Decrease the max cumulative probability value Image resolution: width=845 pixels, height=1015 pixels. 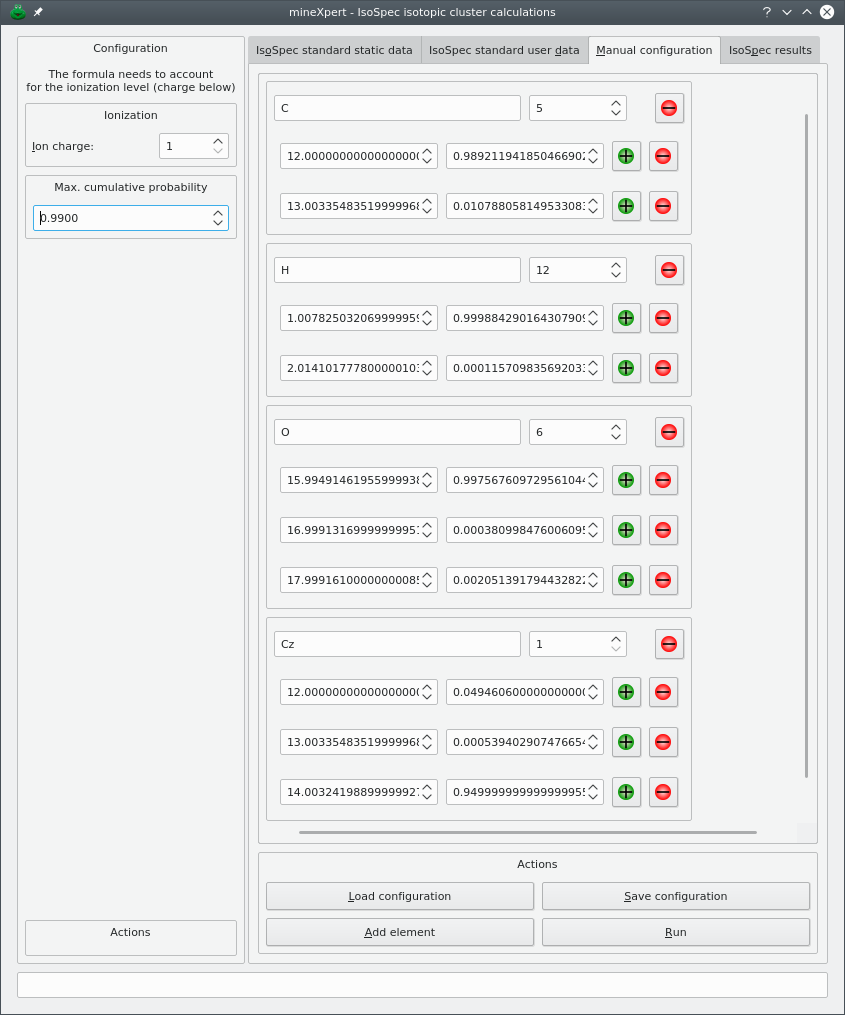coord(218,223)
